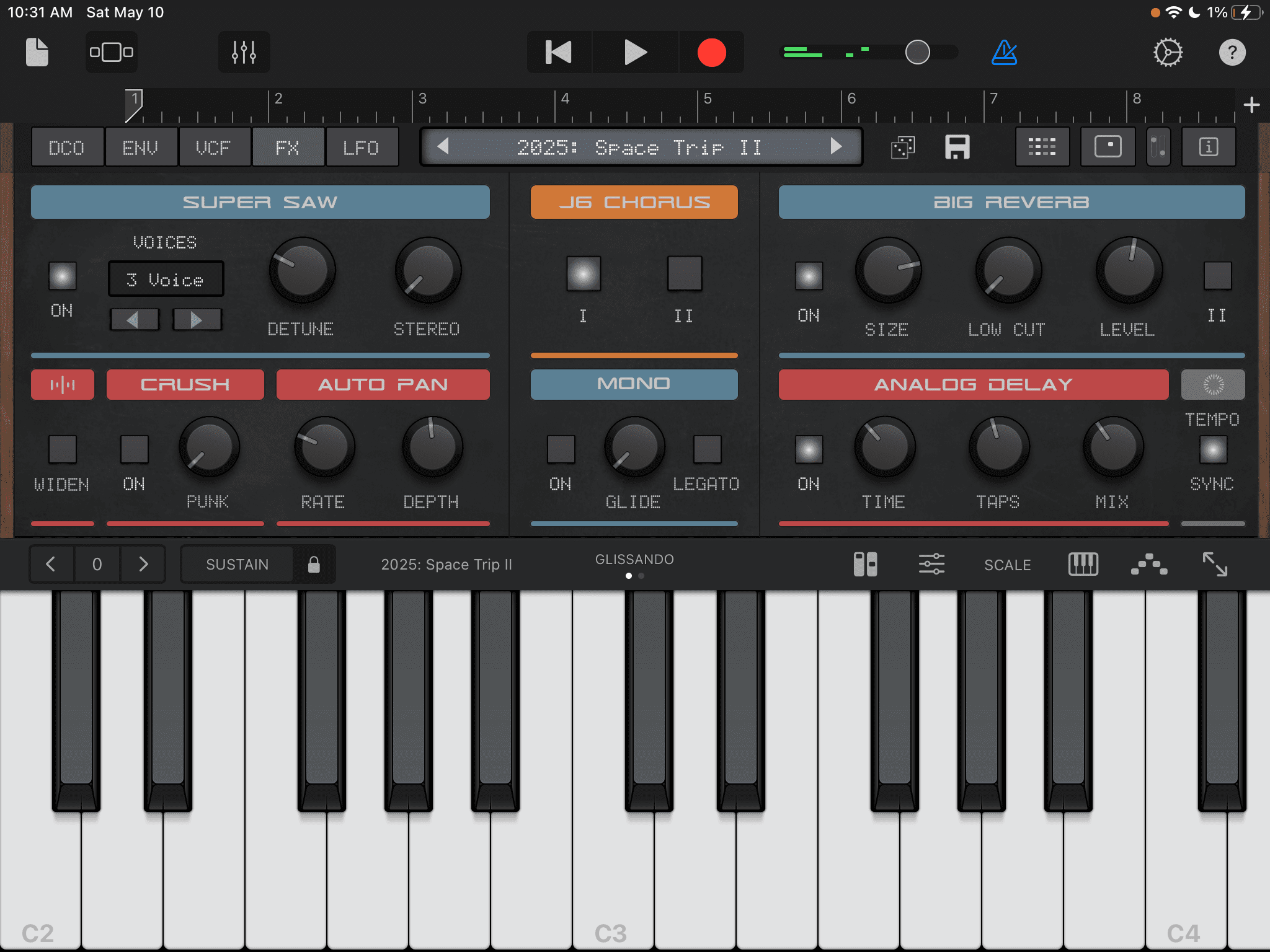
Task: Click the ANALOG DELAY header
Action: click(974, 384)
